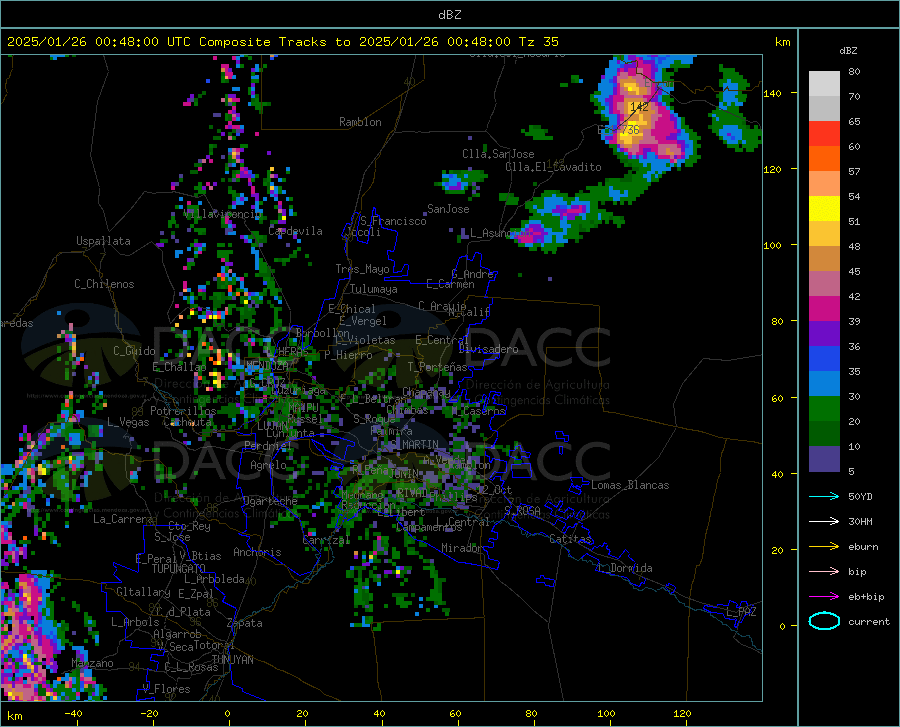Viewport: 900px width, 727px height.
Task: Click the 'S_Francisco' map label
Action: (x=393, y=221)
